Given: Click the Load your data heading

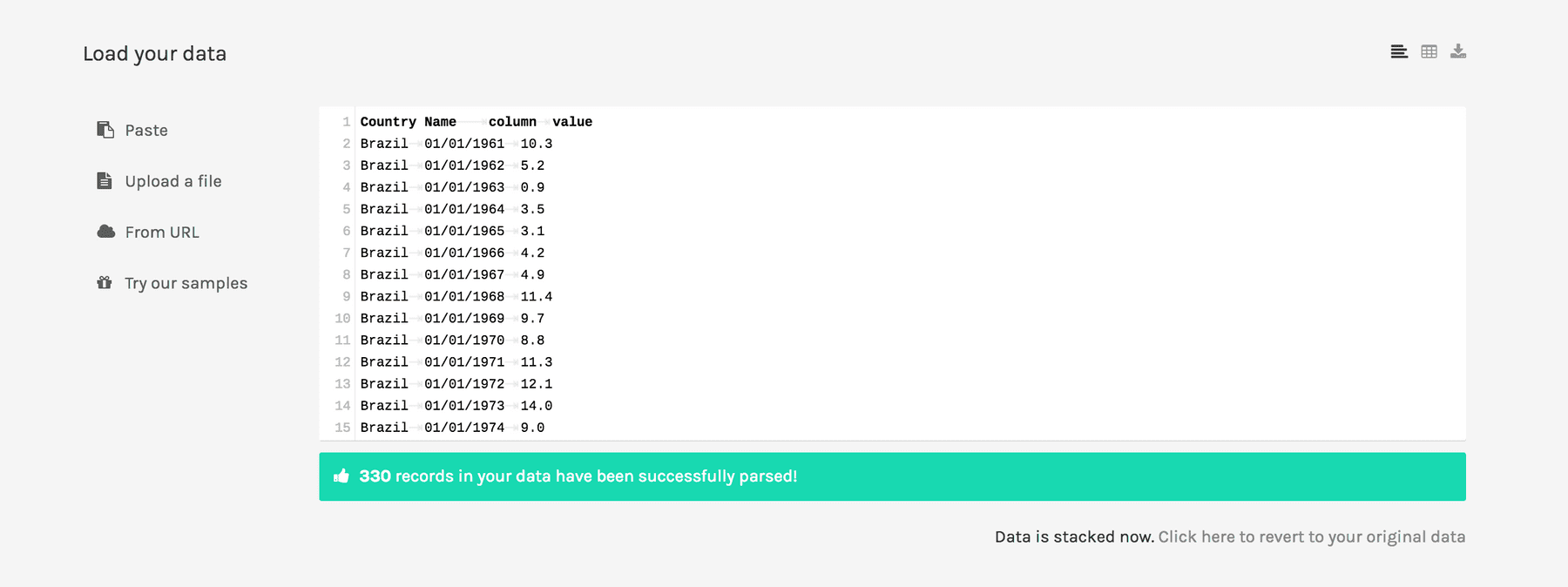Looking at the screenshot, I should coord(154,53).
